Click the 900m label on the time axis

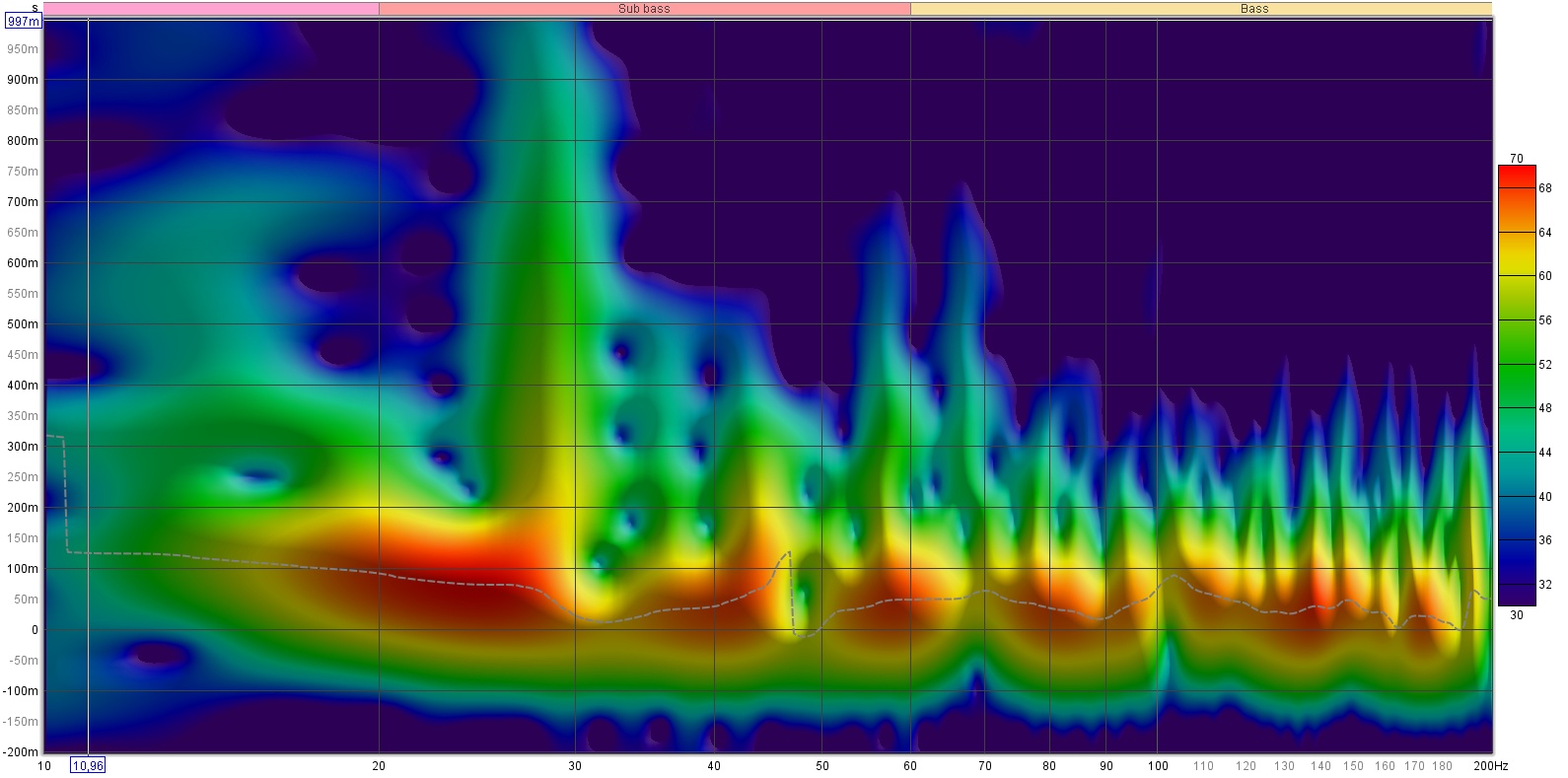pos(24,80)
